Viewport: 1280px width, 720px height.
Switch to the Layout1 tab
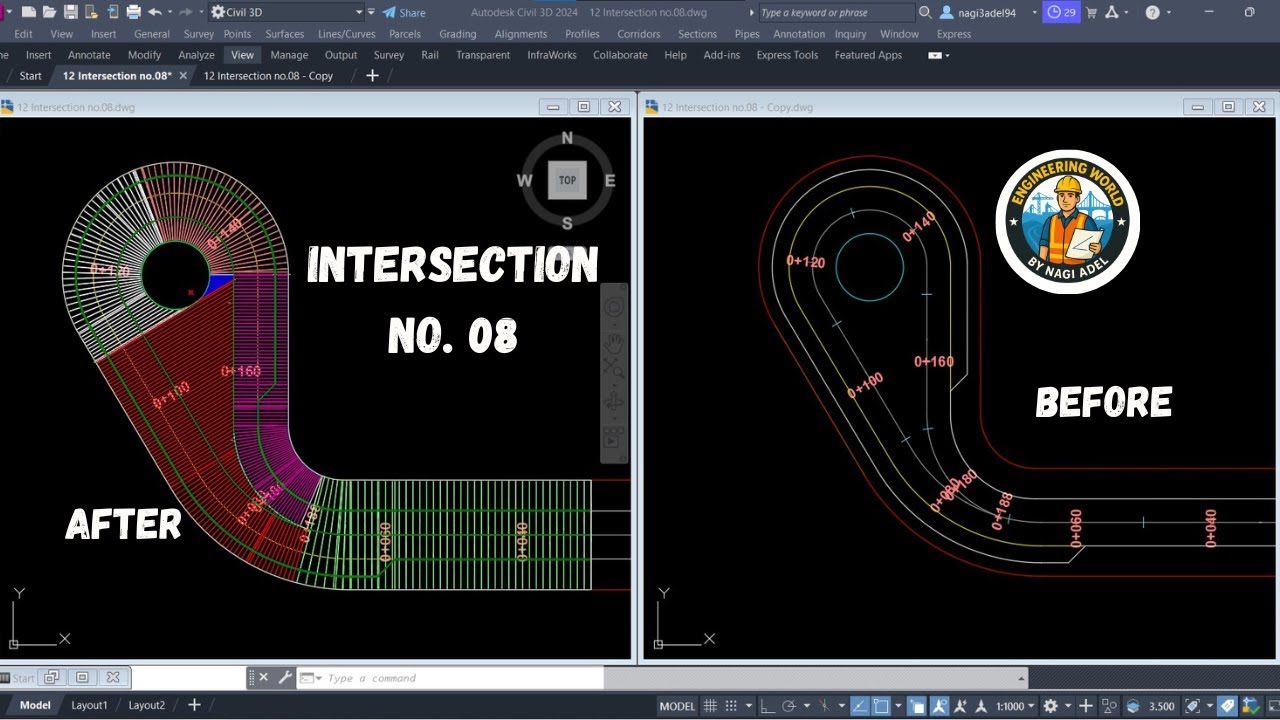[x=89, y=705]
